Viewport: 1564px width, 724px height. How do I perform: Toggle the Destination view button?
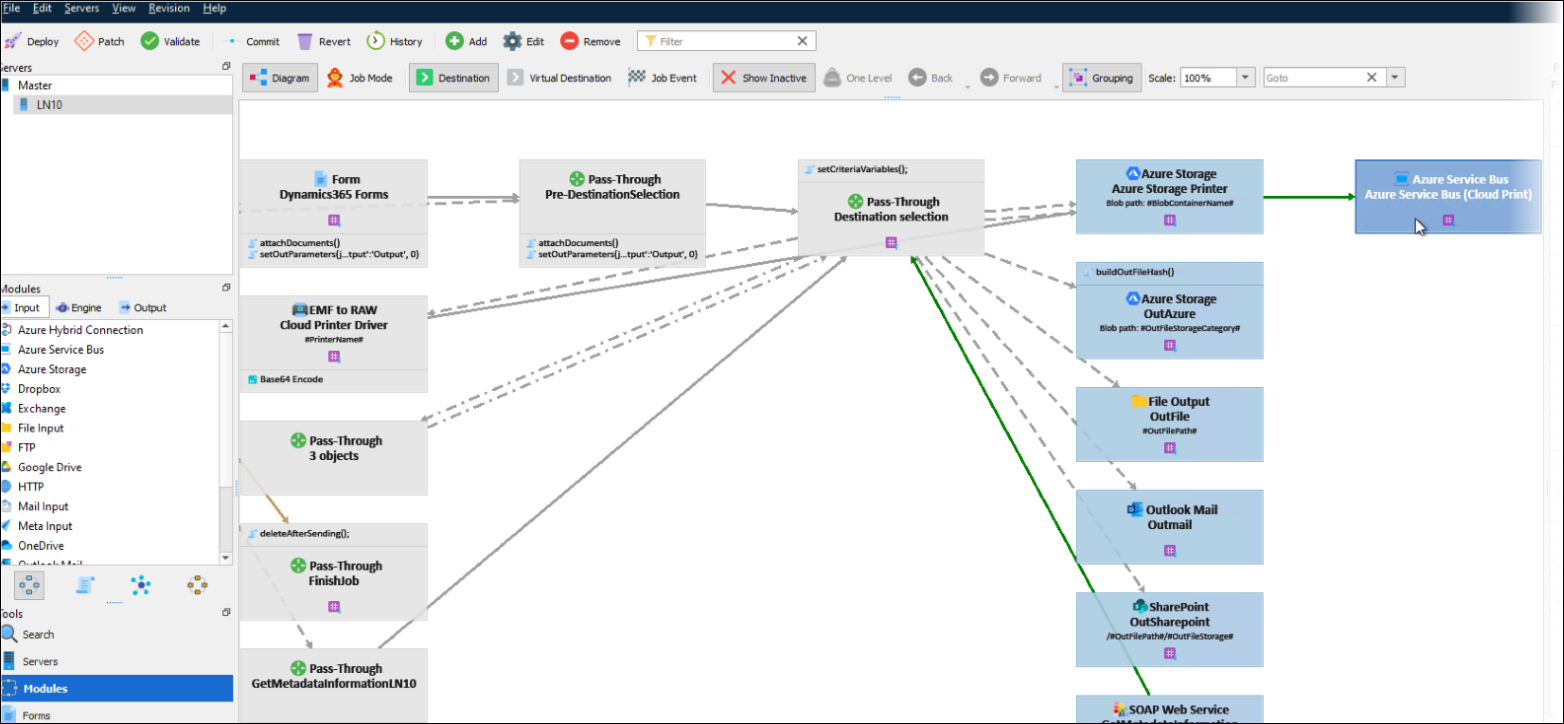pos(453,78)
